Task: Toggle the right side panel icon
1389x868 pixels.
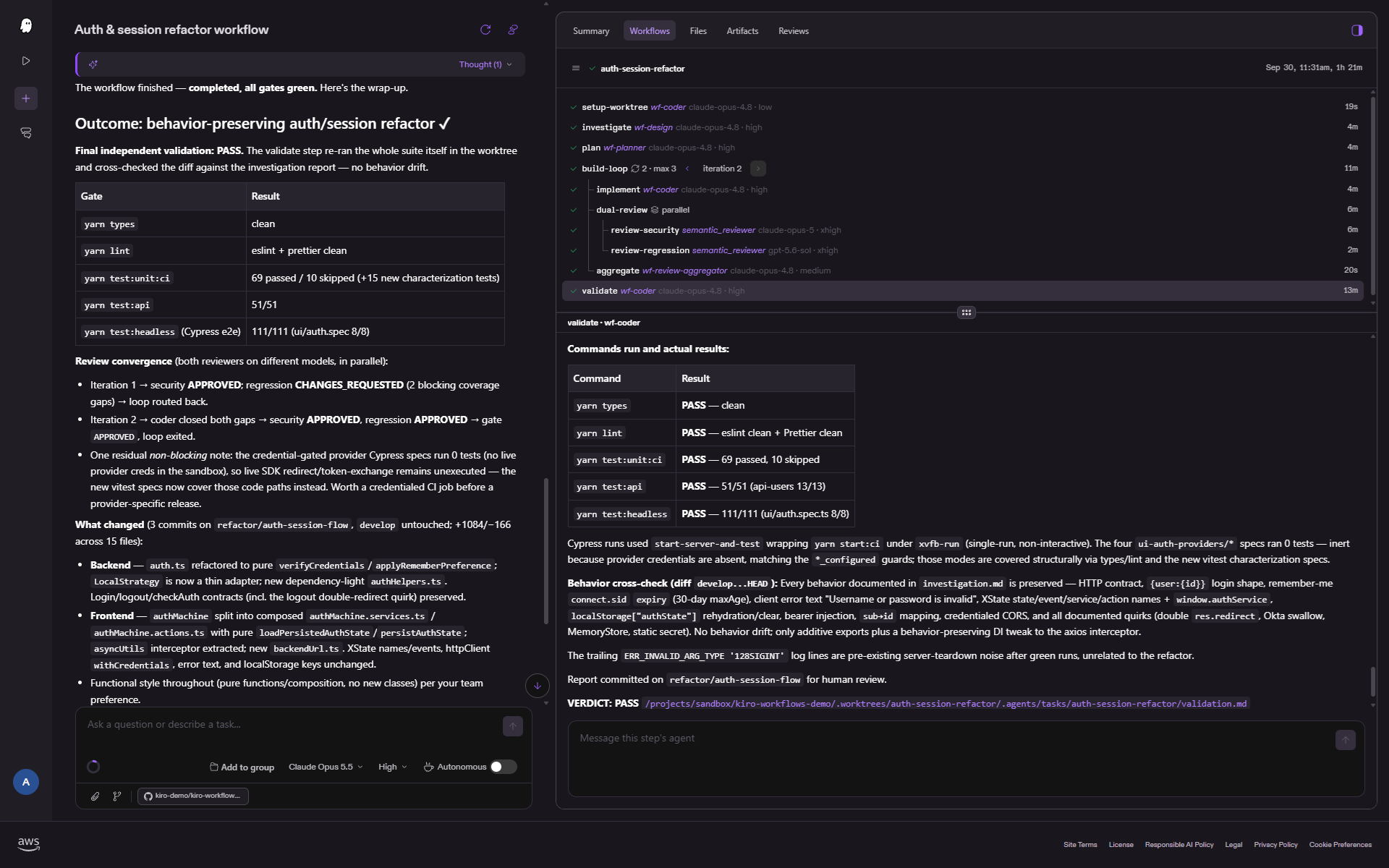Action: (1357, 30)
